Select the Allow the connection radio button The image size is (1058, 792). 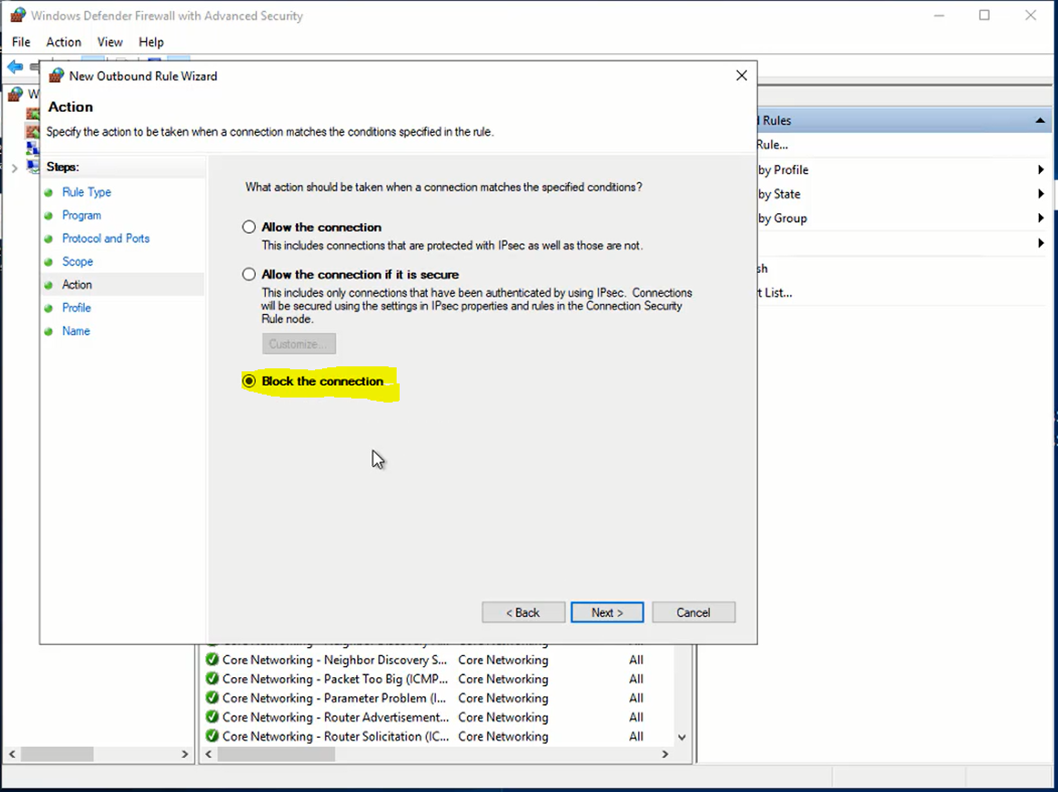pyautogui.click(x=249, y=227)
